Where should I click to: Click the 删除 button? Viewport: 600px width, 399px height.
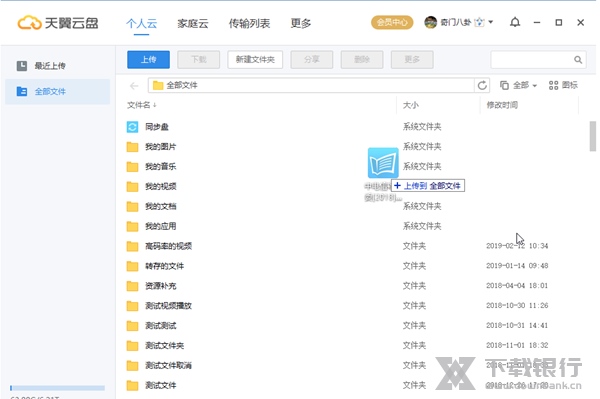pyautogui.click(x=362, y=60)
